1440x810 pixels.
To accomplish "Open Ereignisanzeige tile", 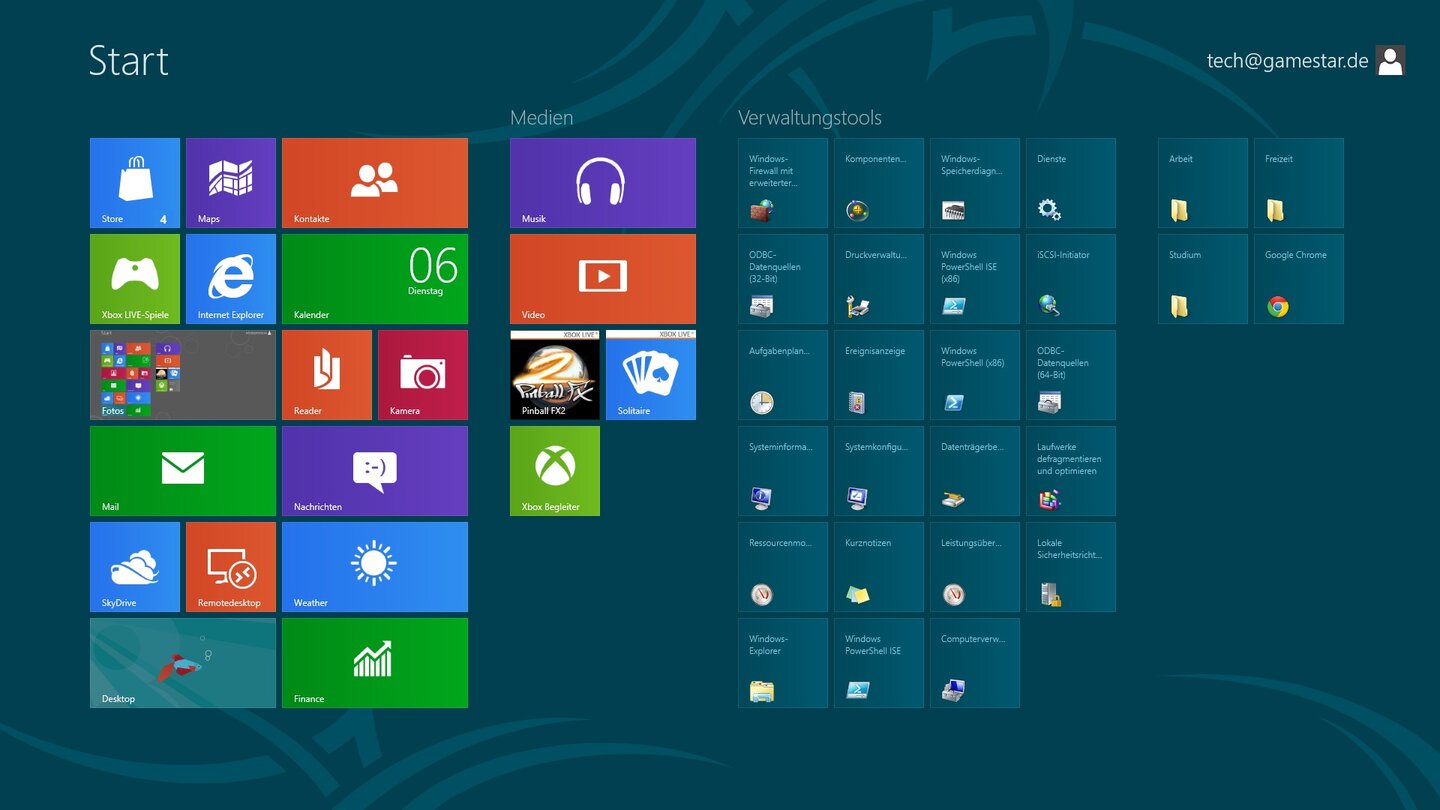I will pos(879,375).
